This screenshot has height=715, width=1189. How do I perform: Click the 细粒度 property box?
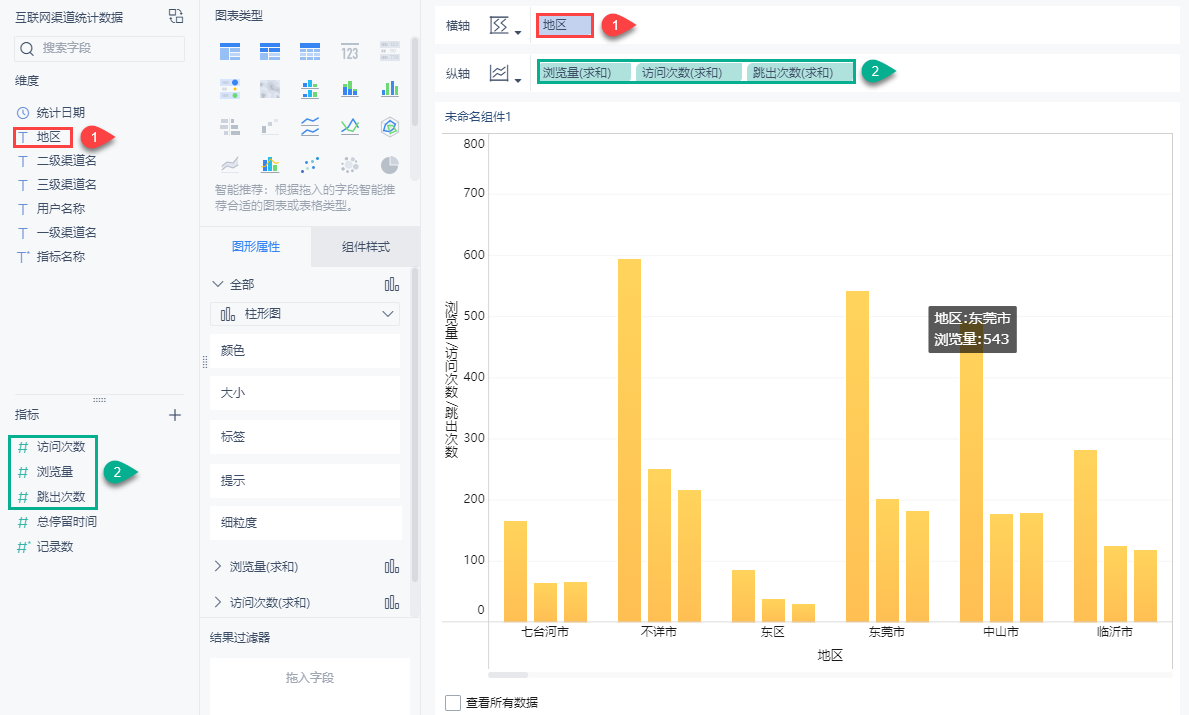point(305,522)
